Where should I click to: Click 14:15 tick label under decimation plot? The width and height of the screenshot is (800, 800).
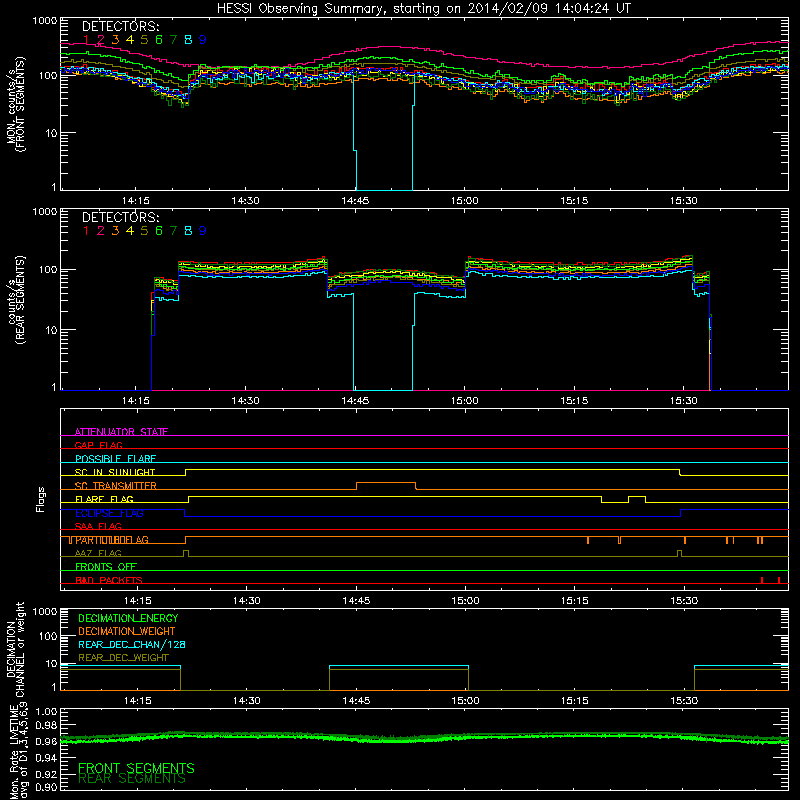point(137,701)
